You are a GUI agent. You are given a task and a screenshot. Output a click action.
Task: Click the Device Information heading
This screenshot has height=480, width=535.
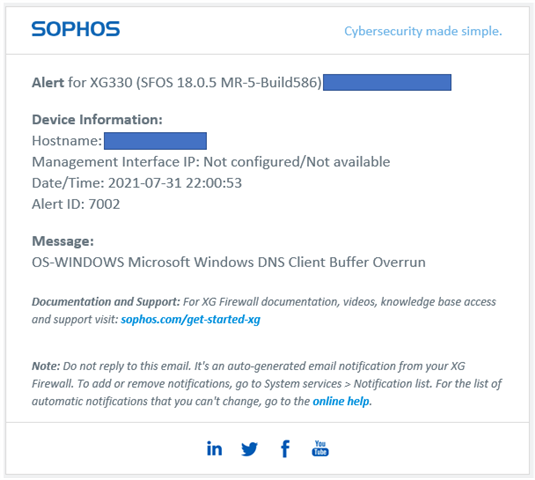97,119
